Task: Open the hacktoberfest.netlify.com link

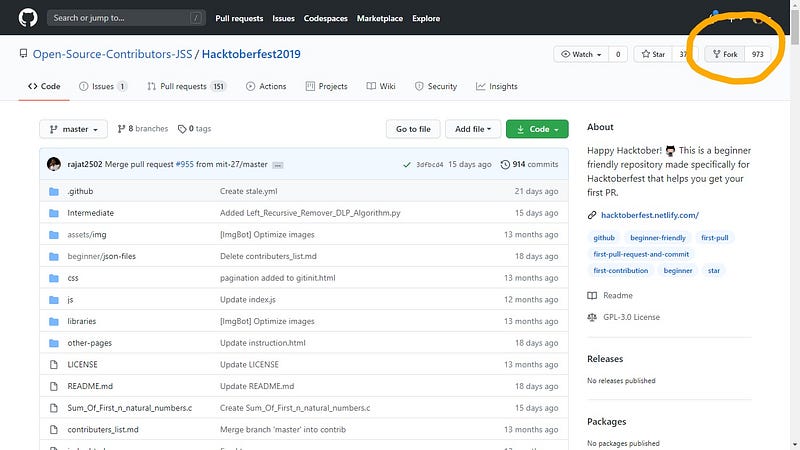Action: [x=649, y=215]
